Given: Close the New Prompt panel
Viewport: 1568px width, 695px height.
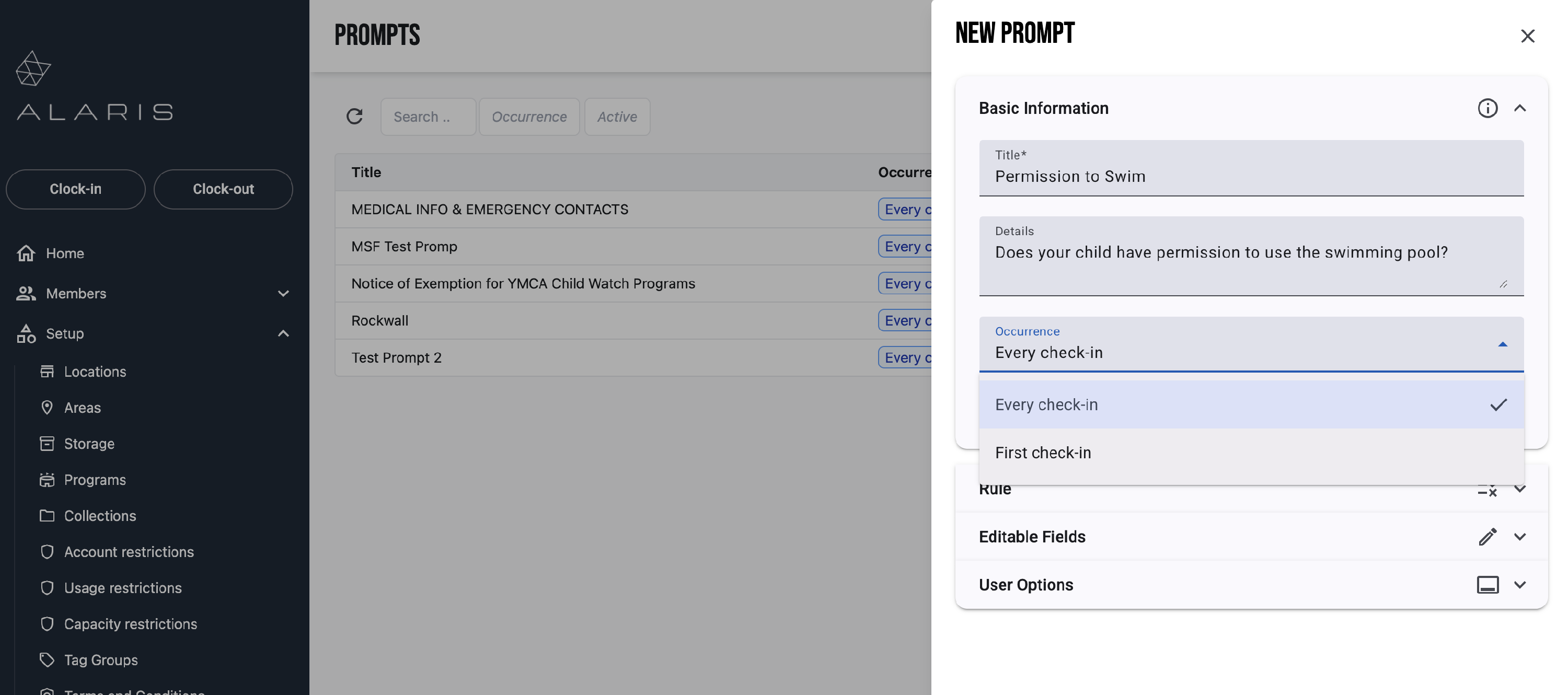Looking at the screenshot, I should (x=1527, y=36).
